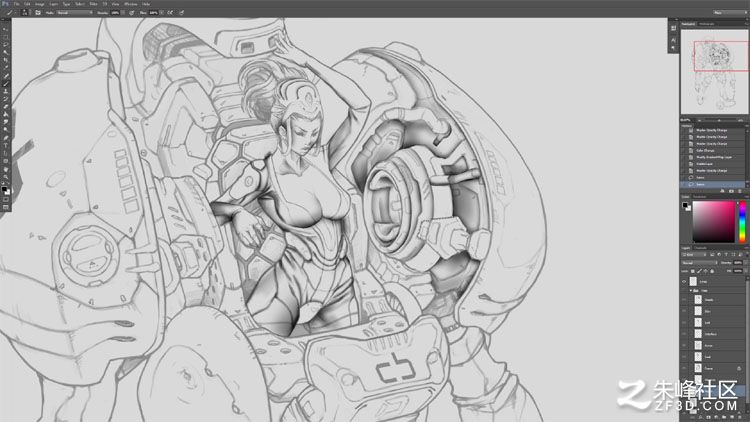This screenshot has width=750, height=422.
Task: Select the Pen tool
Action: pyautogui.click(x=6, y=137)
